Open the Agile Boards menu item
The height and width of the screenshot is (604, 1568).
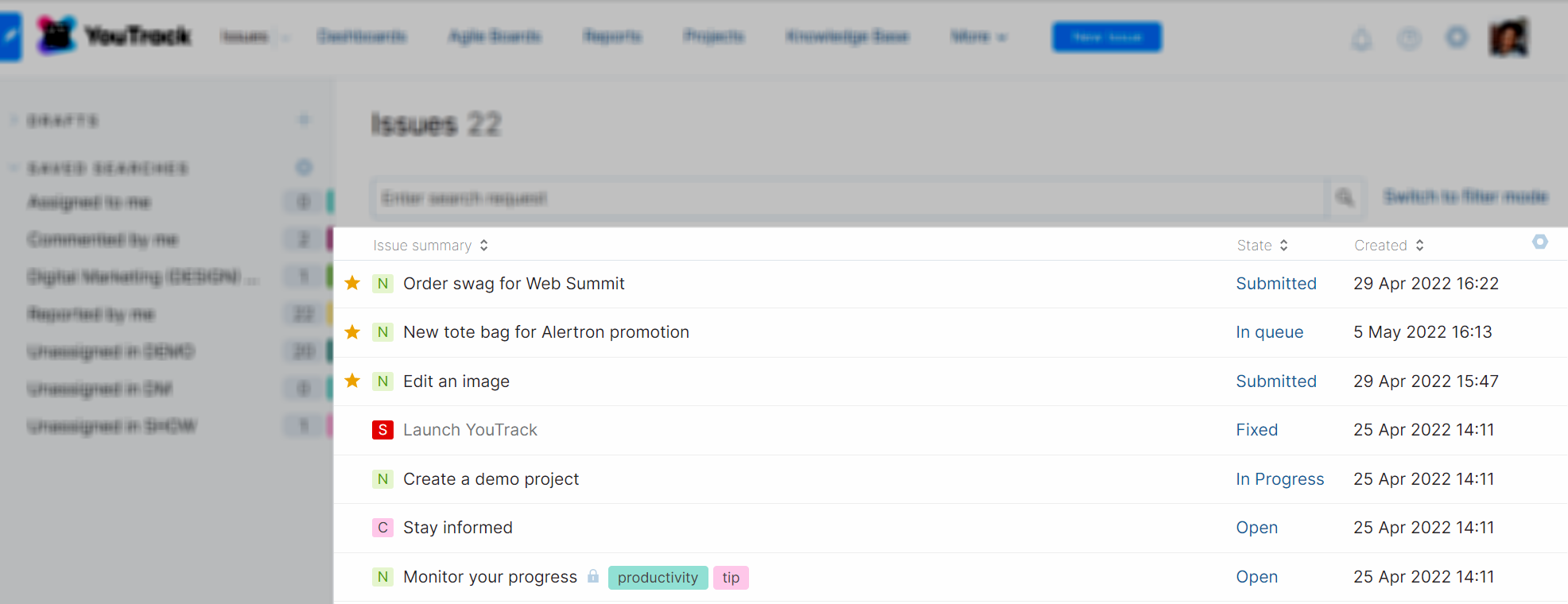coord(495,37)
